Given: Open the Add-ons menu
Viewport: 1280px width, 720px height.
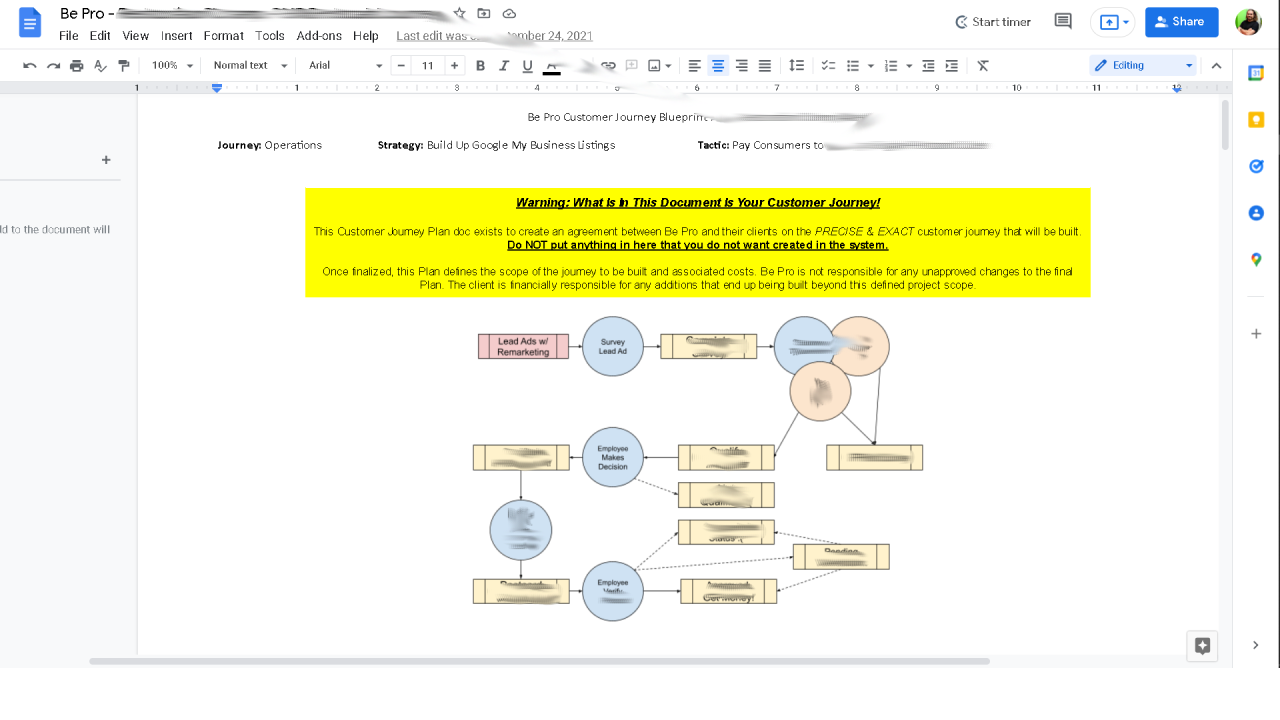Looking at the screenshot, I should (319, 36).
